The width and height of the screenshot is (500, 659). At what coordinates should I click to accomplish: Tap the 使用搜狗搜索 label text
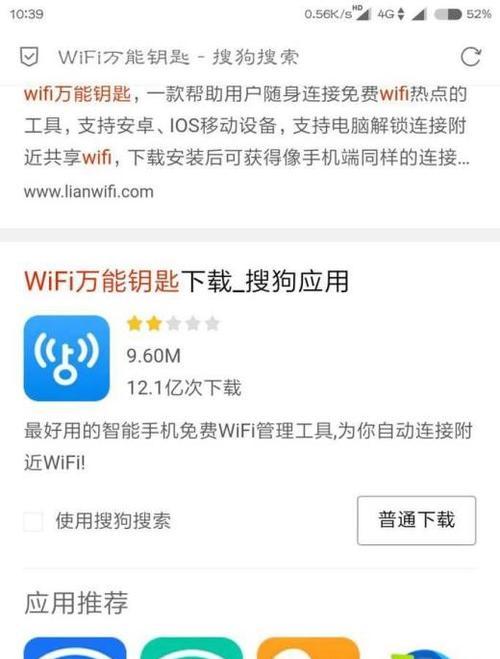(113, 521)
